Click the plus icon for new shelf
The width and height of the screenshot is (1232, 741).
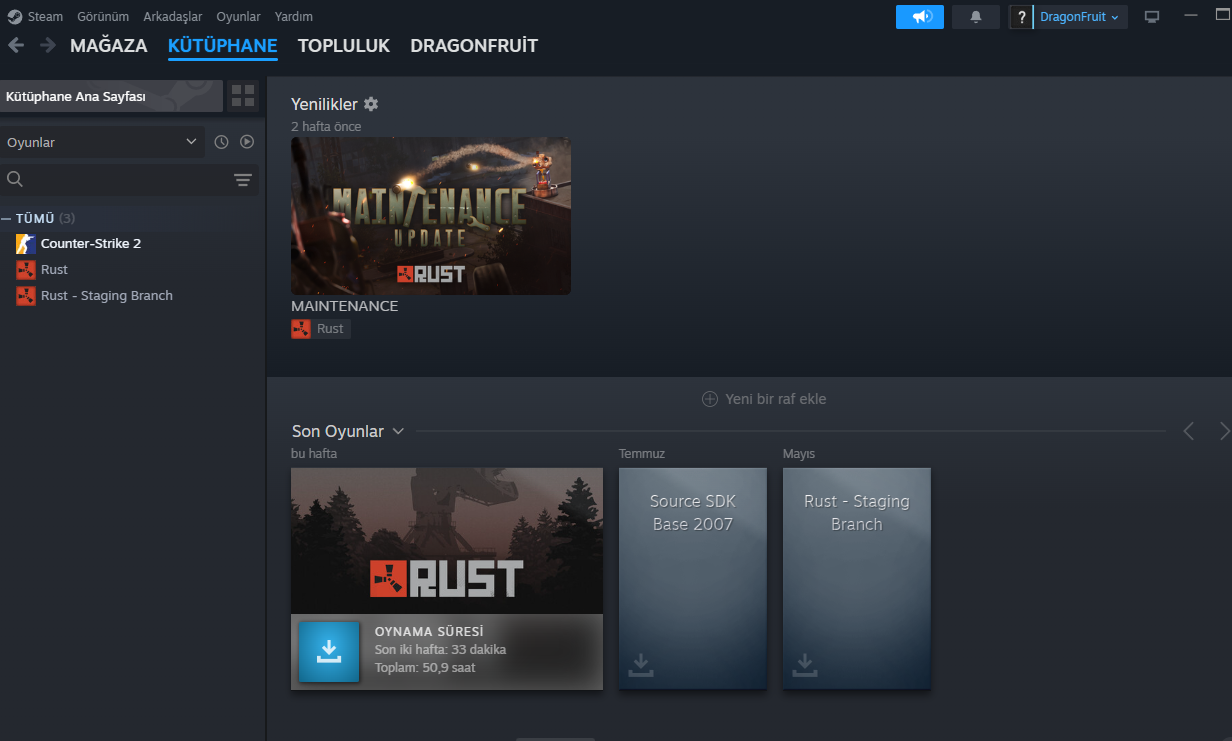point(710,399)
